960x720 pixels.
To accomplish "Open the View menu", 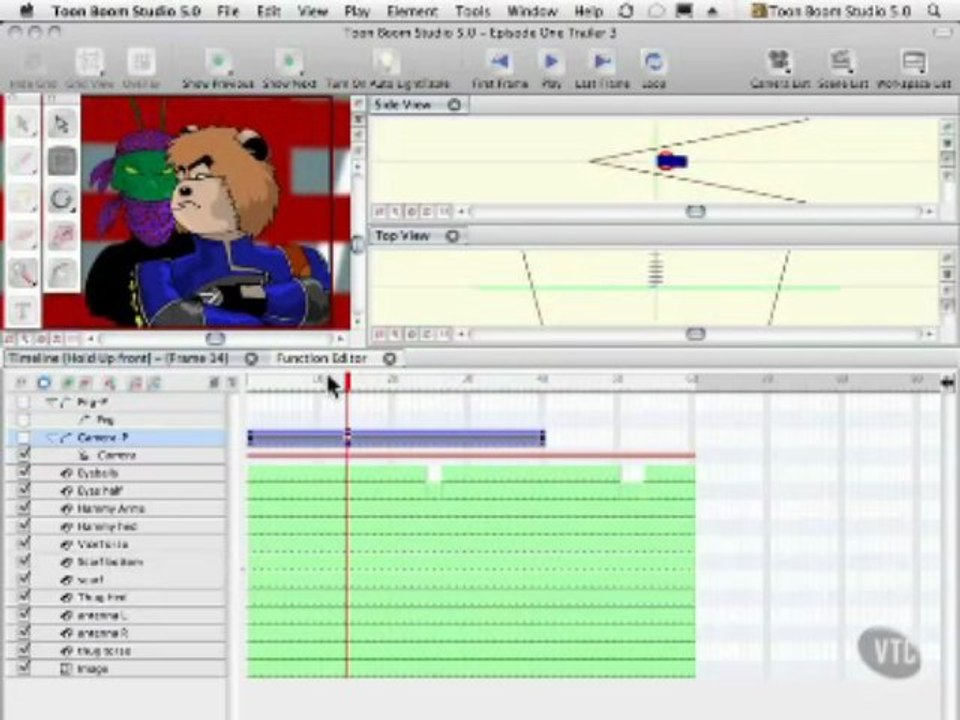I will 312,11.
